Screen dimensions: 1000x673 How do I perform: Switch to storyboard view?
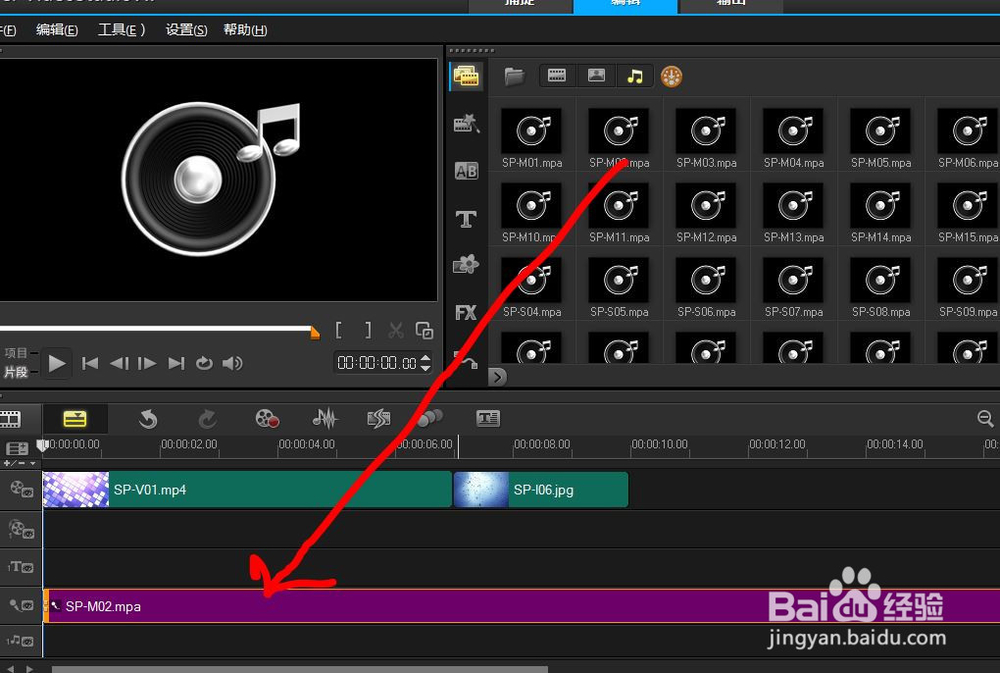click(x=11, y=419)
